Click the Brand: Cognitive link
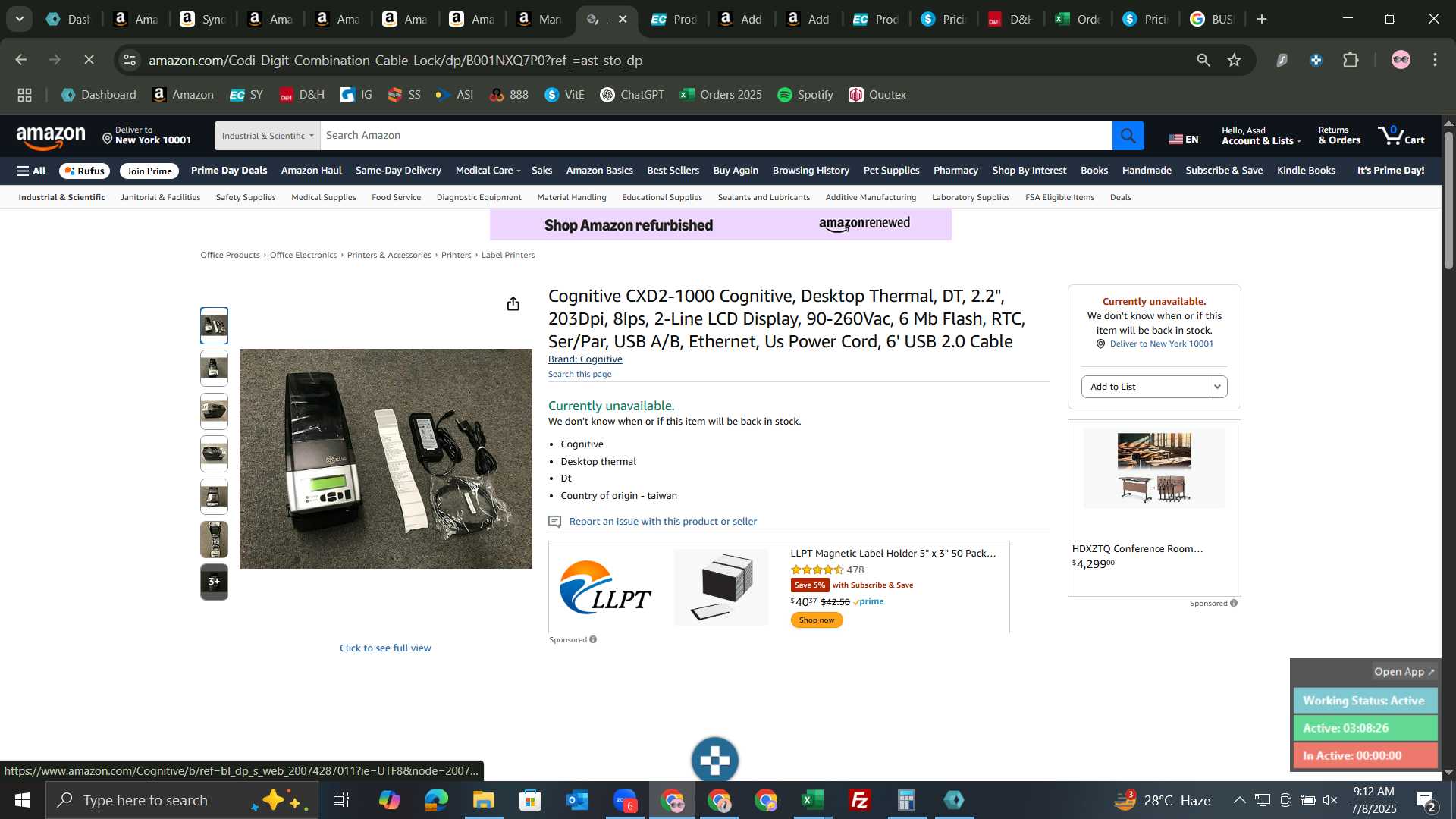Viewport: 1456px width, 819px height. click(585, 359)
